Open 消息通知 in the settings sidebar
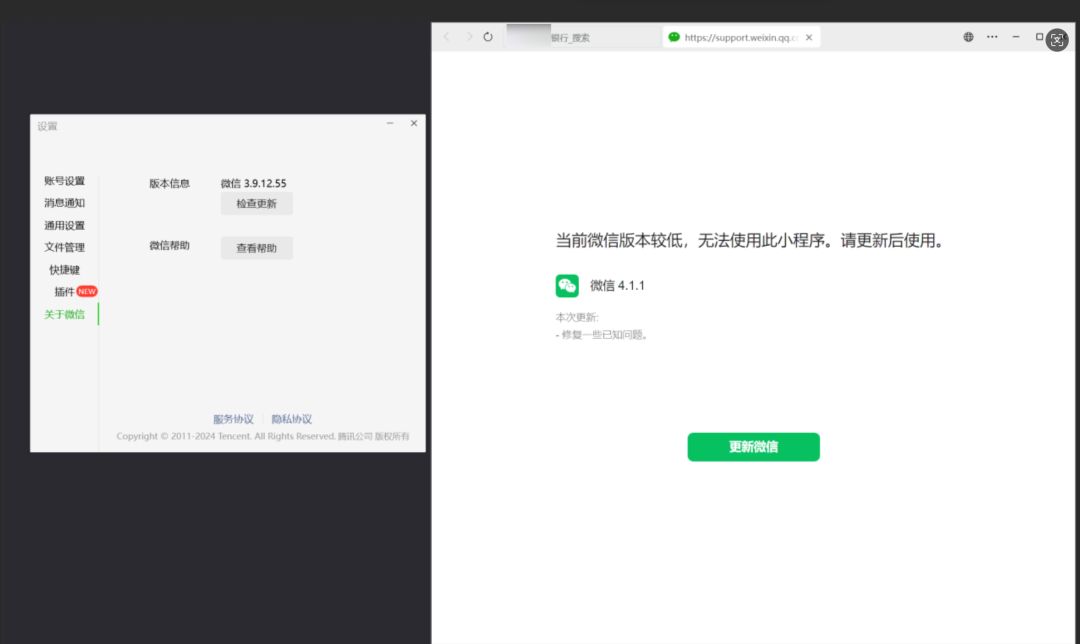Viewport: 1080px width, 644px height. [x=64, y=203]
